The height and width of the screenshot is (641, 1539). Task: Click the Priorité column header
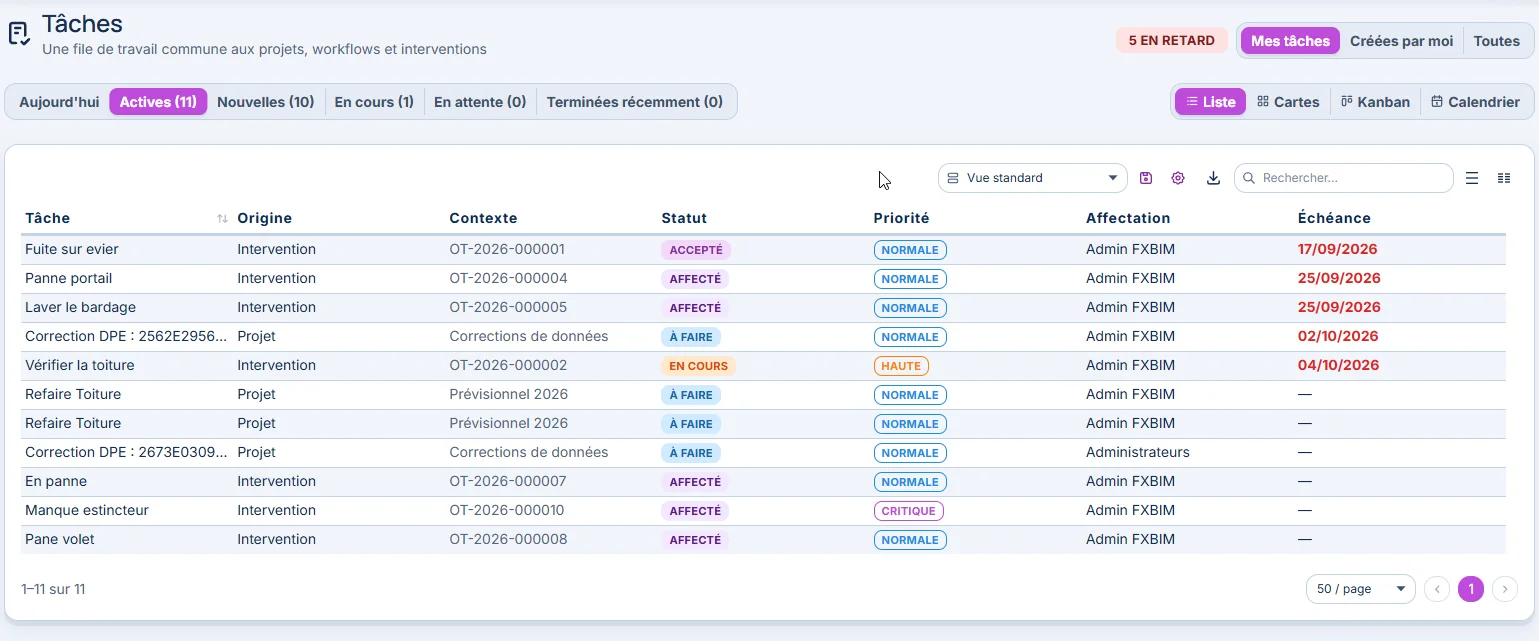coord(901,218)
